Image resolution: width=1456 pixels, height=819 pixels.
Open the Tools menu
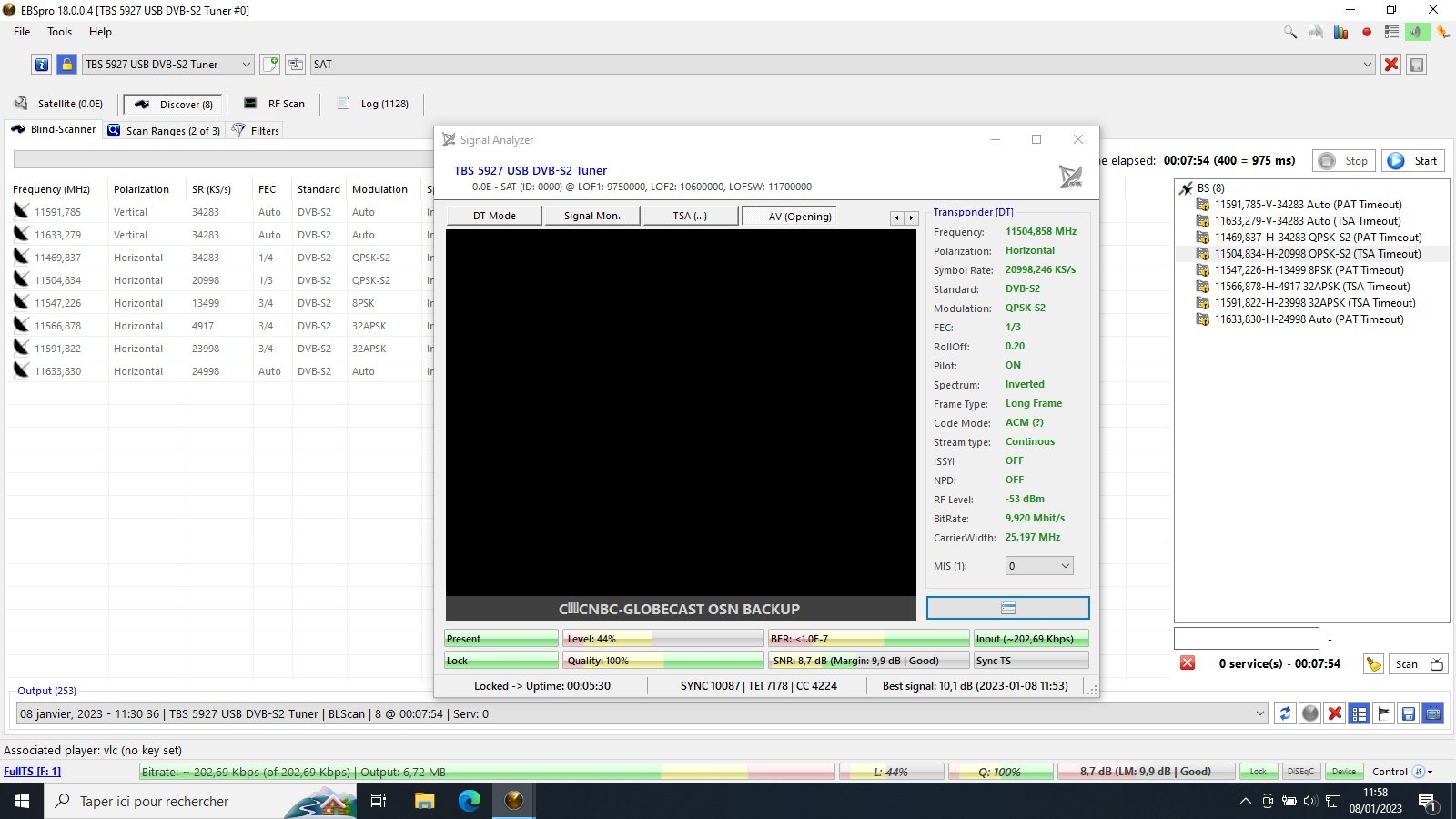point(59,32)
